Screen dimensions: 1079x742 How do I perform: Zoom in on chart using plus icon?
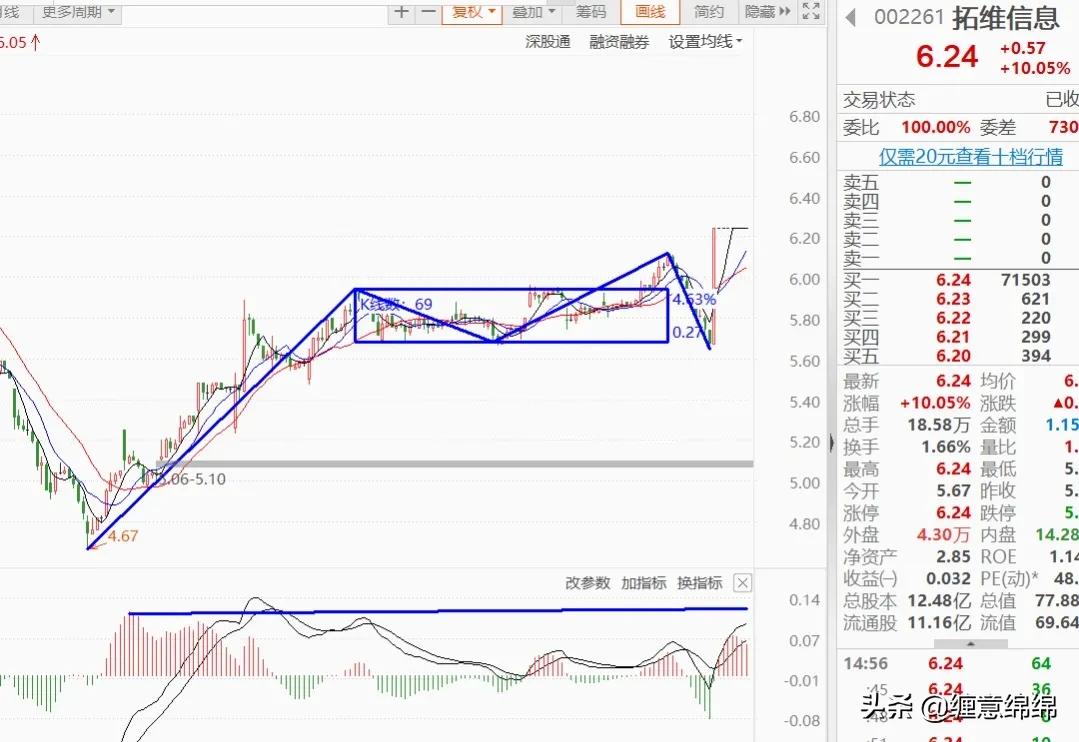402,13
